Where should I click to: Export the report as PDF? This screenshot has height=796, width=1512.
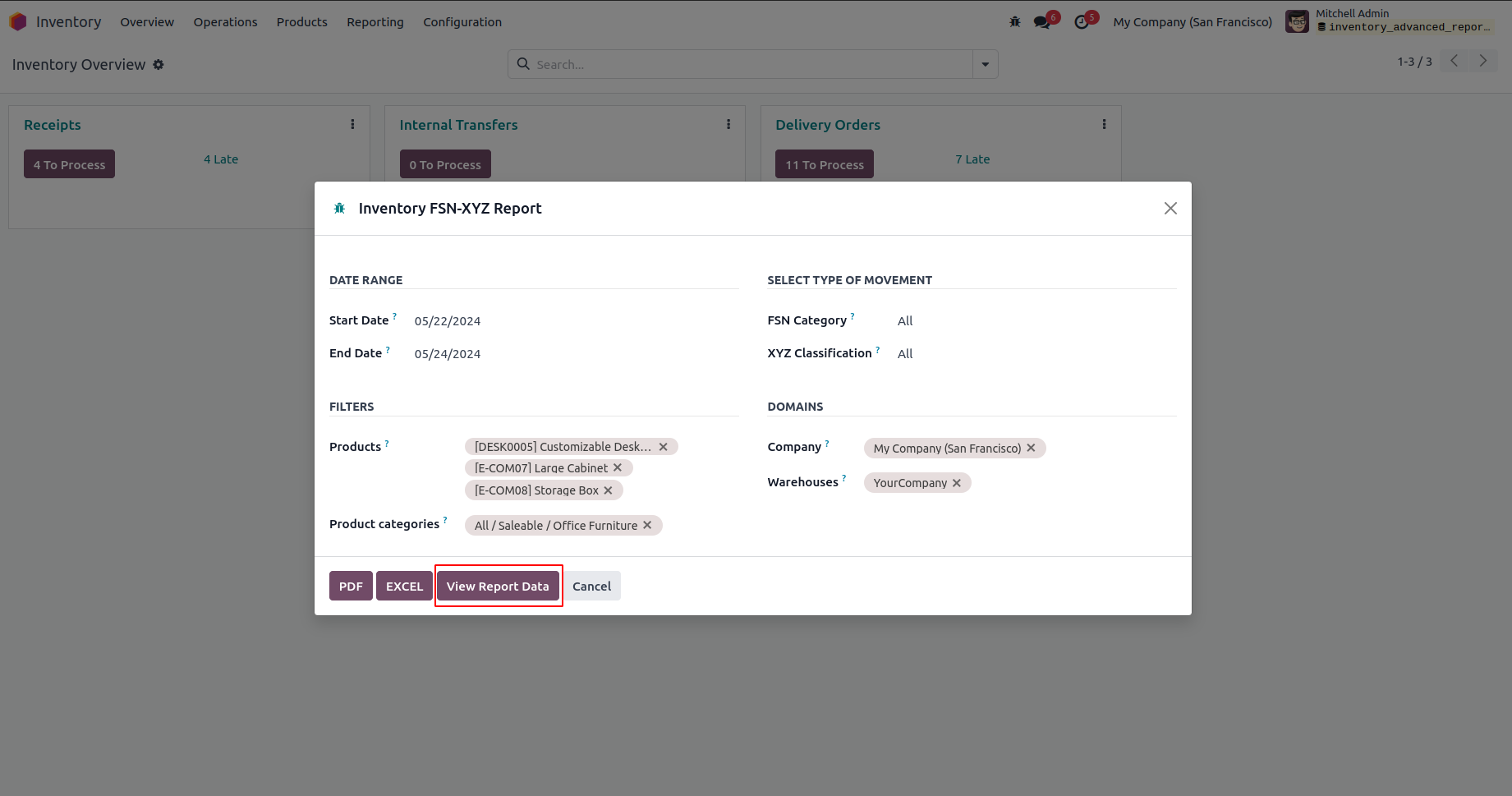351,586
